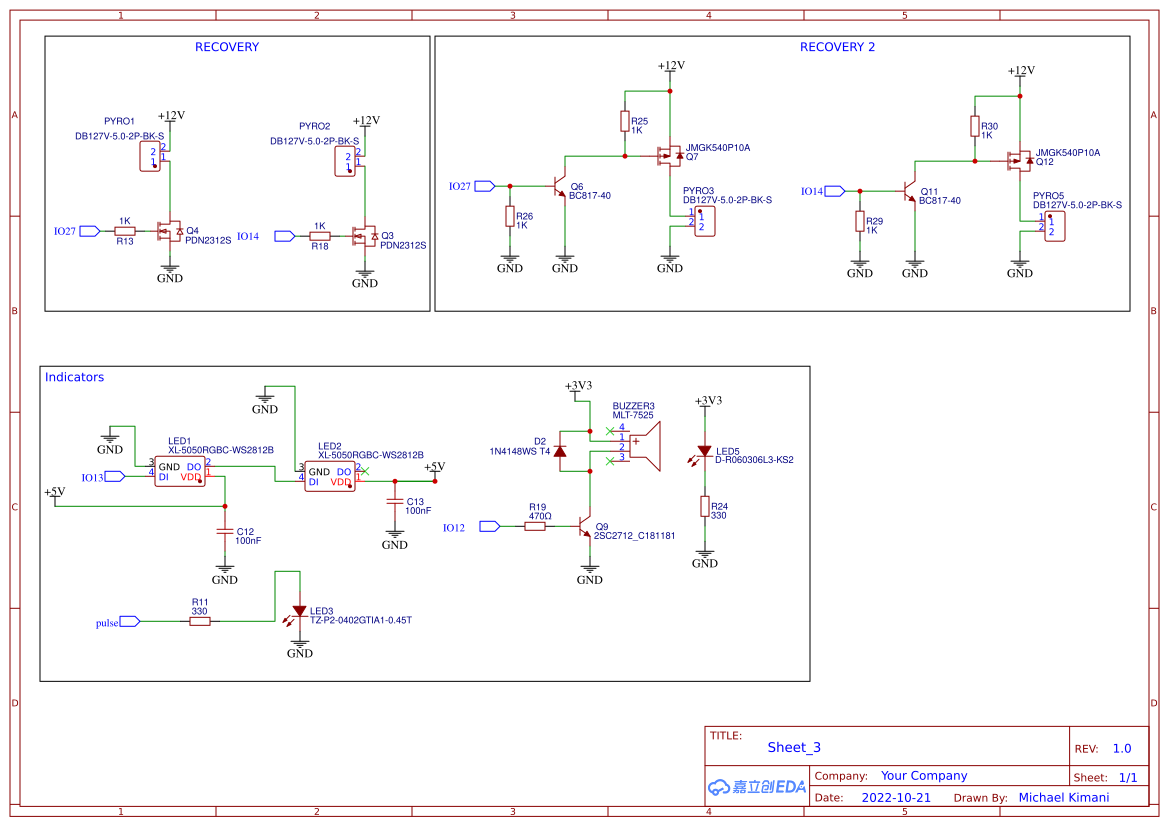Click the RECOVERY 2 section label
This screenshot has width=1169, height=827.
click(840, 46)
